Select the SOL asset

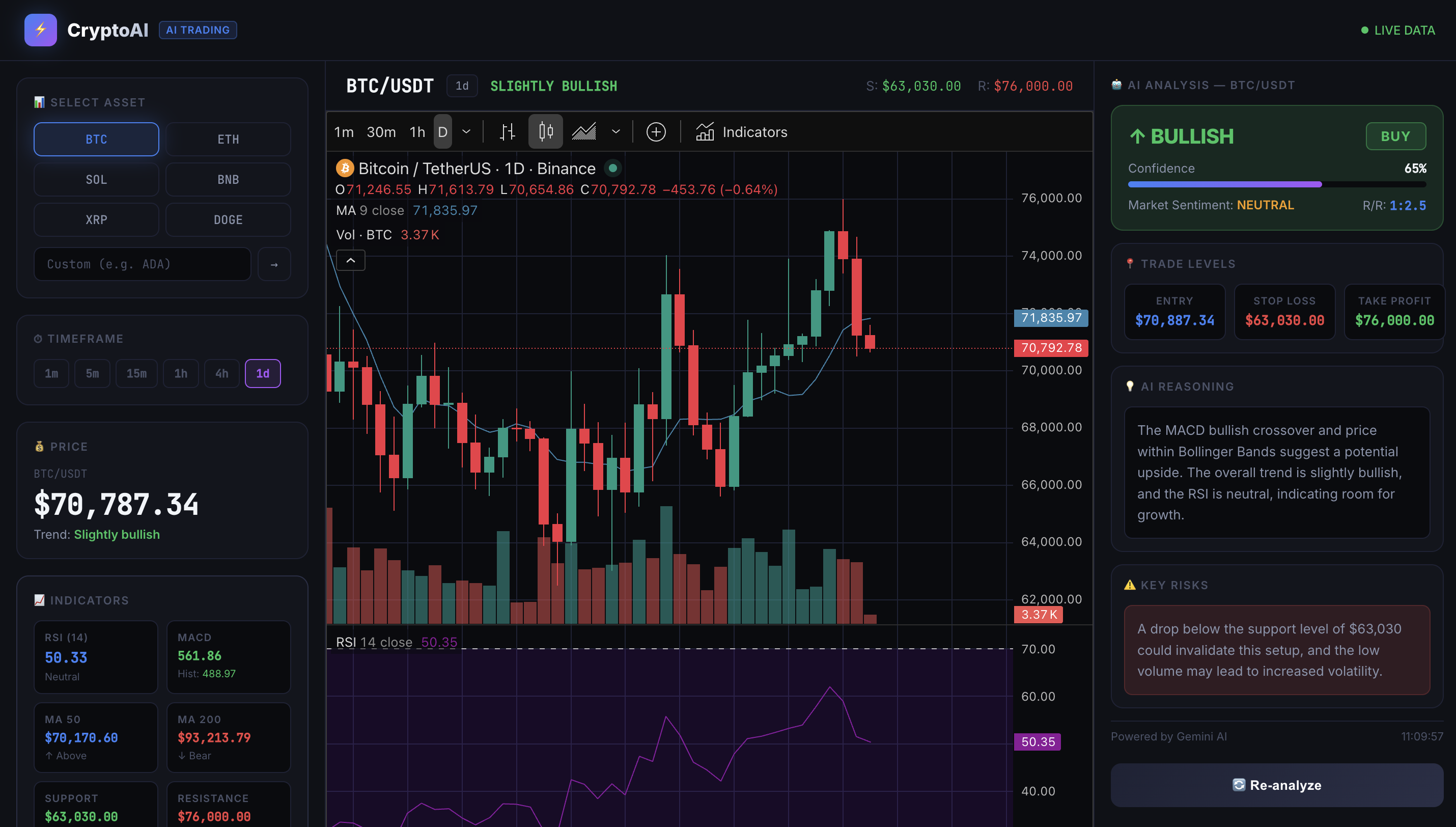point(95,179)
